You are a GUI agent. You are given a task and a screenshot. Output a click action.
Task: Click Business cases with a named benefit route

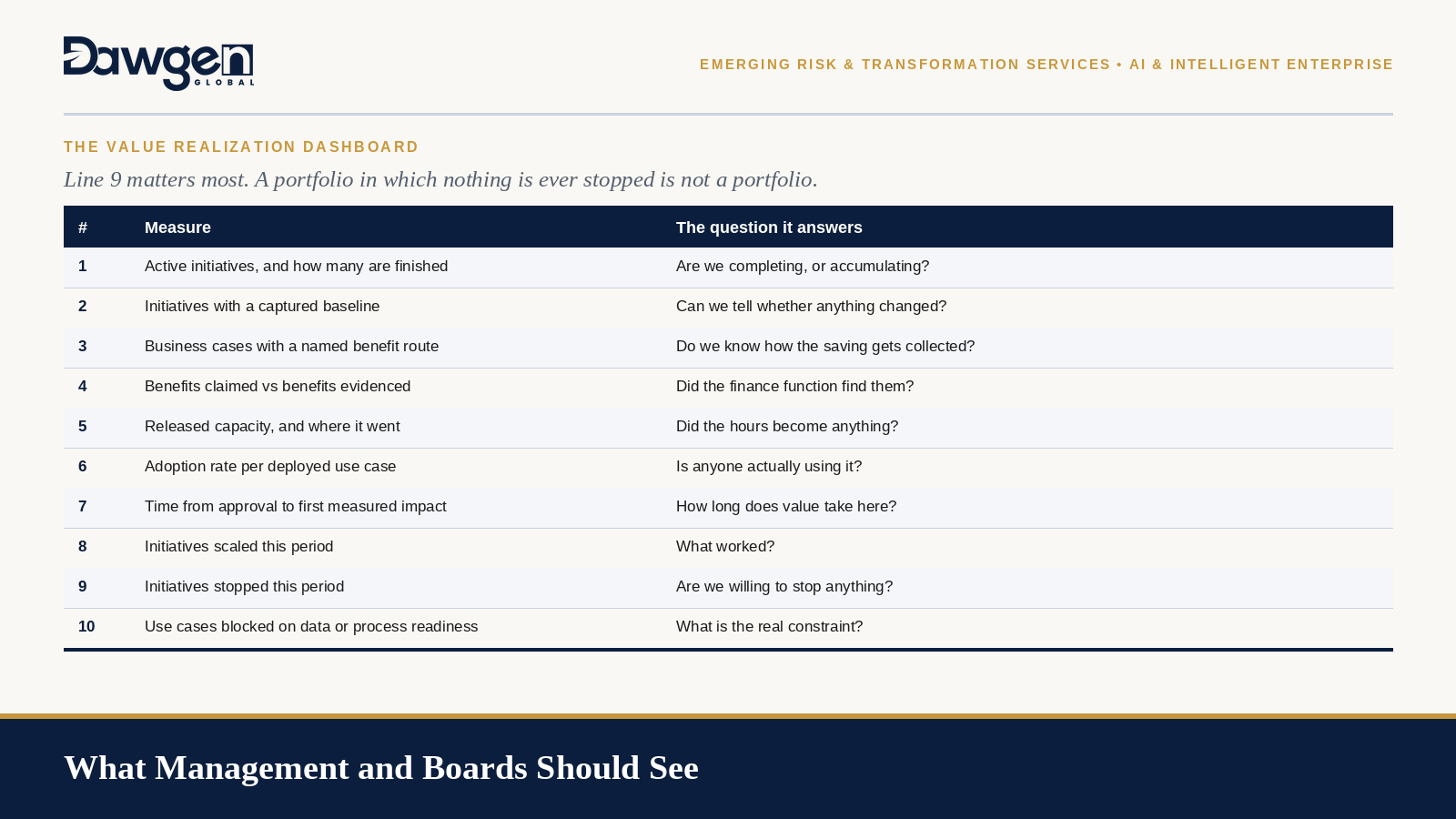pyautogui.click(x=291, y=346)
